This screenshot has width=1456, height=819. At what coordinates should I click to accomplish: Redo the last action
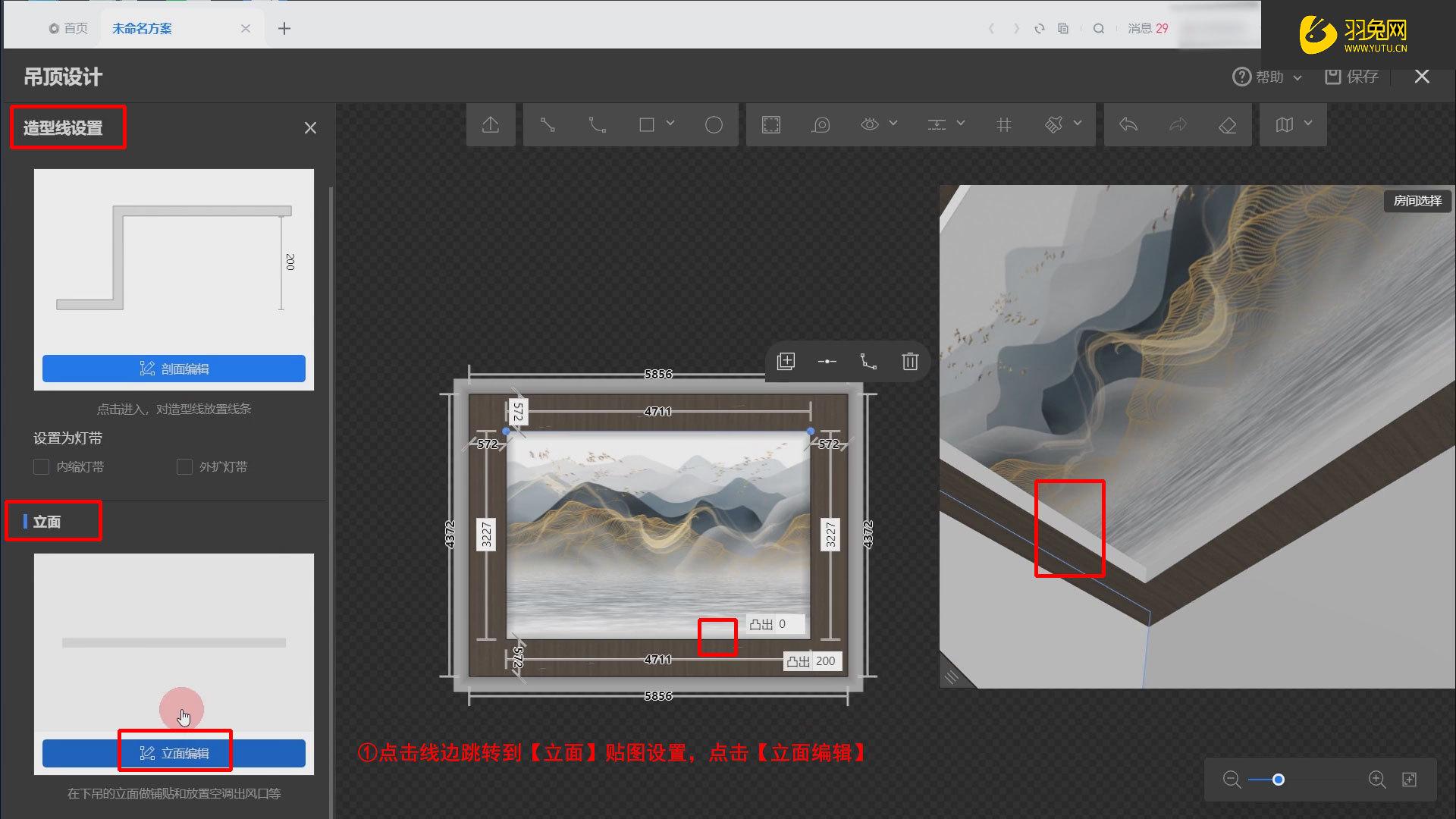tap(1178, 125)
